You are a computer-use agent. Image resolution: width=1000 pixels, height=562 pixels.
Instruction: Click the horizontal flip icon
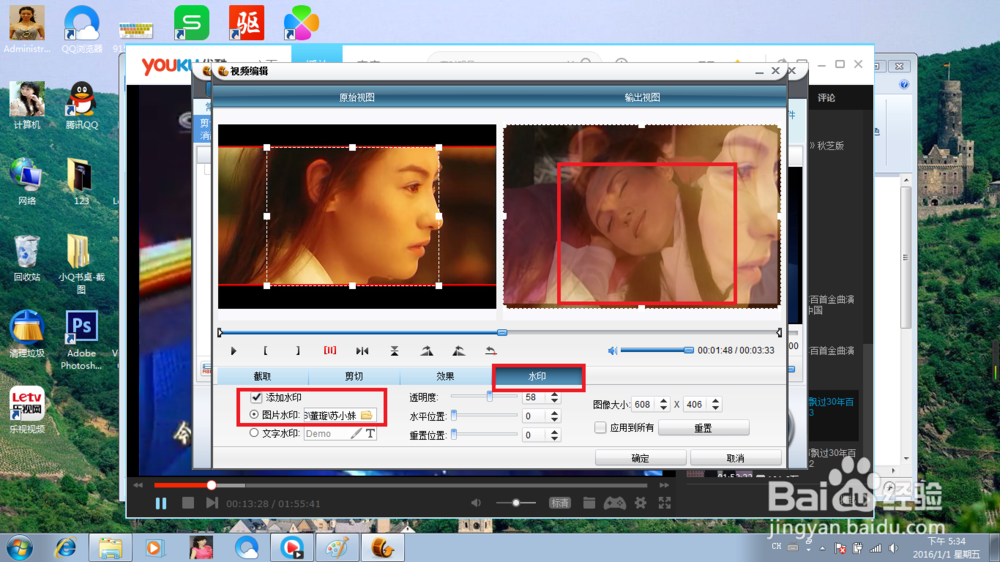362,351
